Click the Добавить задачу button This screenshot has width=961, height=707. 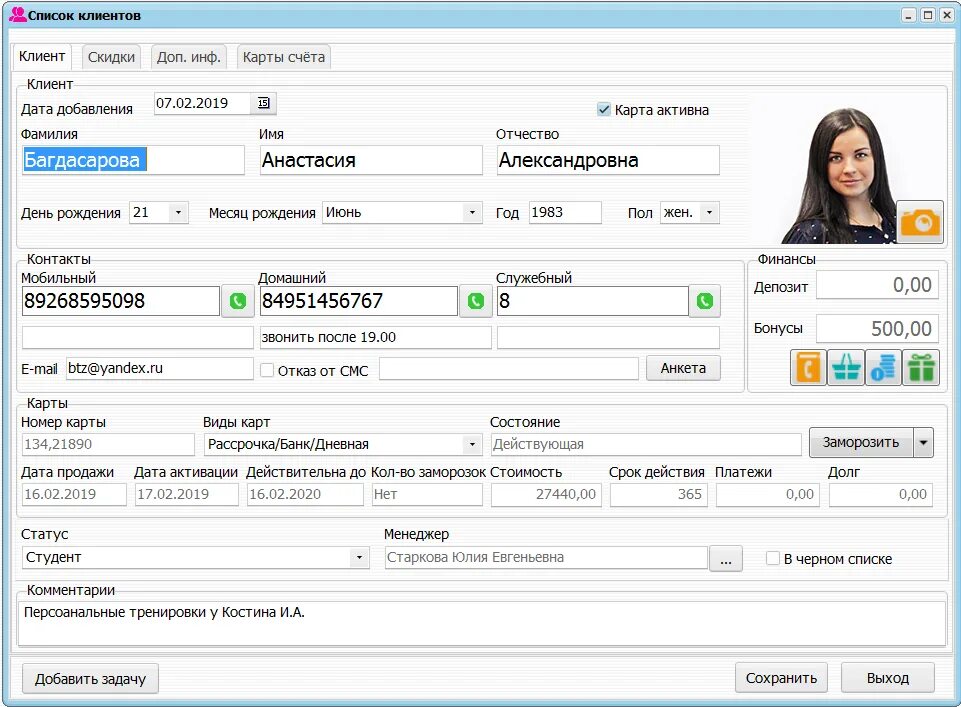click(x=90, y=679)
